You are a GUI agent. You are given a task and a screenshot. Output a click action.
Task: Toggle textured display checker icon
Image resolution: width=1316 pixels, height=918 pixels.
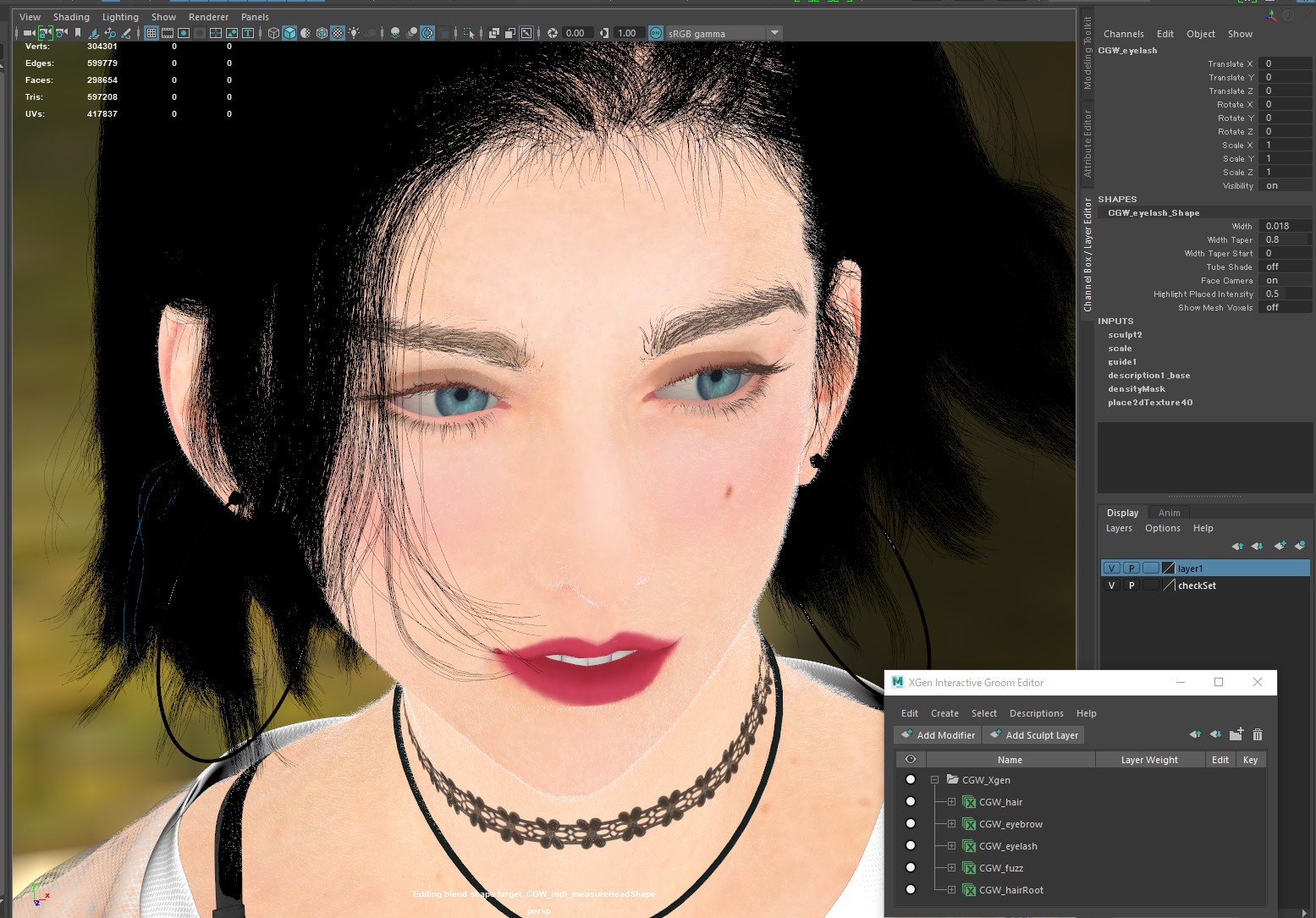[x=338, y=33]
